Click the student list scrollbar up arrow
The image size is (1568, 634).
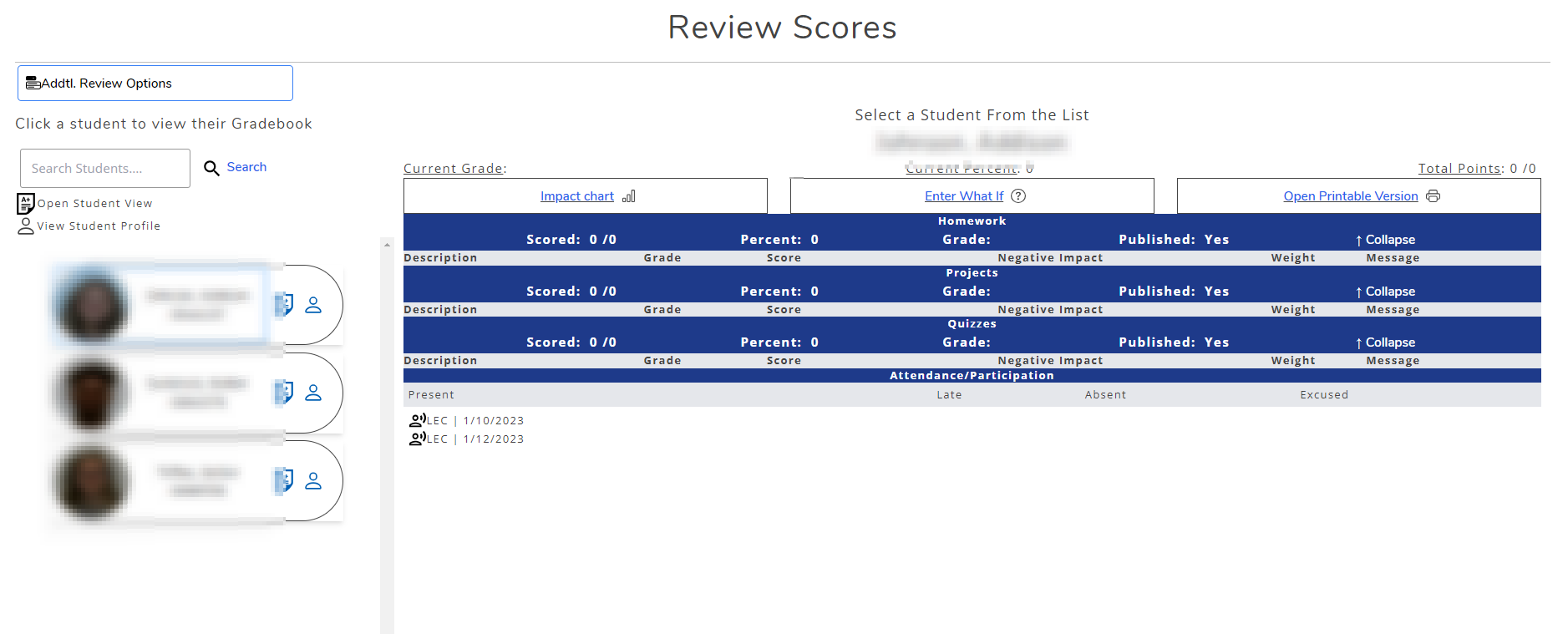click(387, 244)
